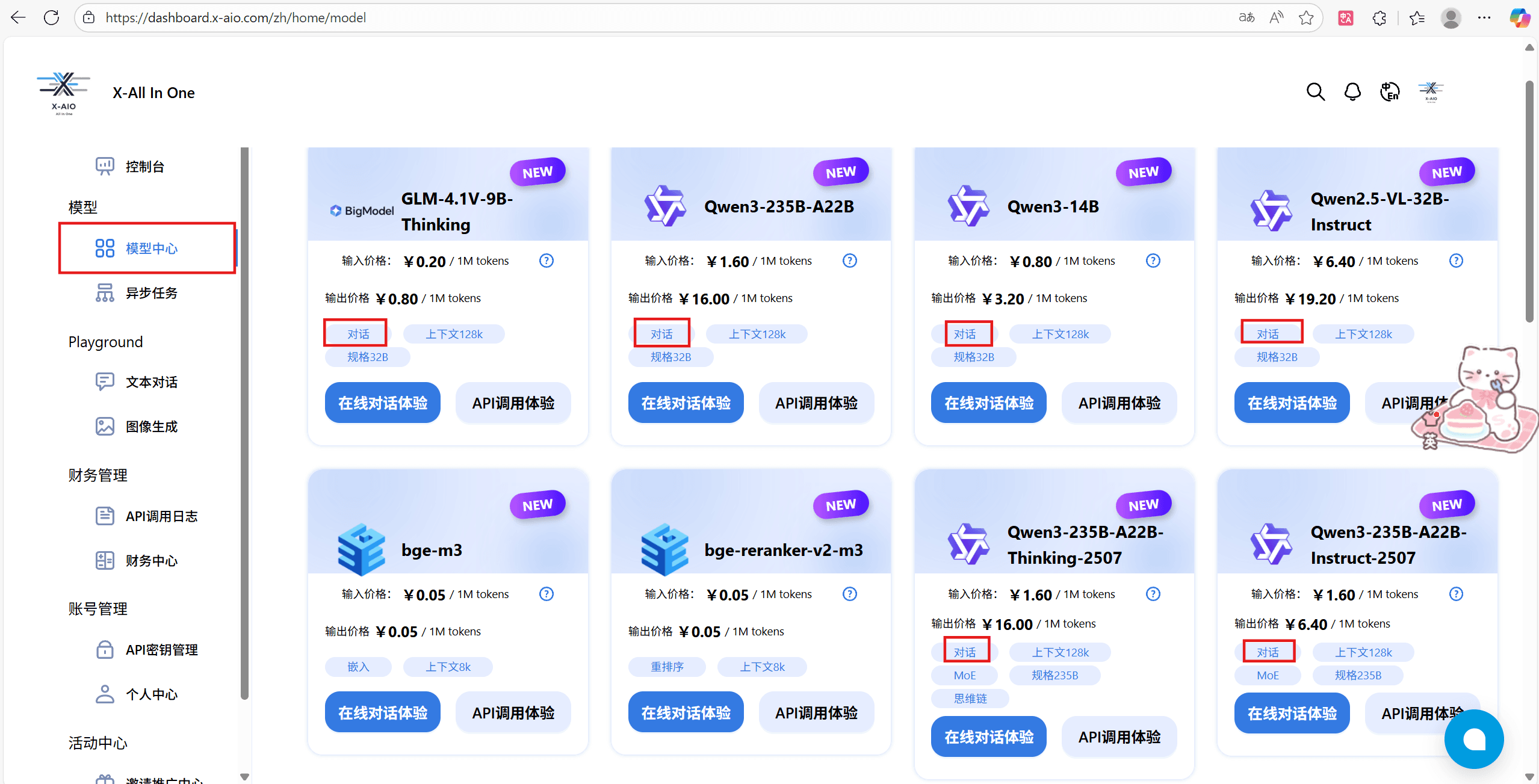Click the 对话 tag on the Qwen3-14B card
The image size is (1539, 784).
964,334
